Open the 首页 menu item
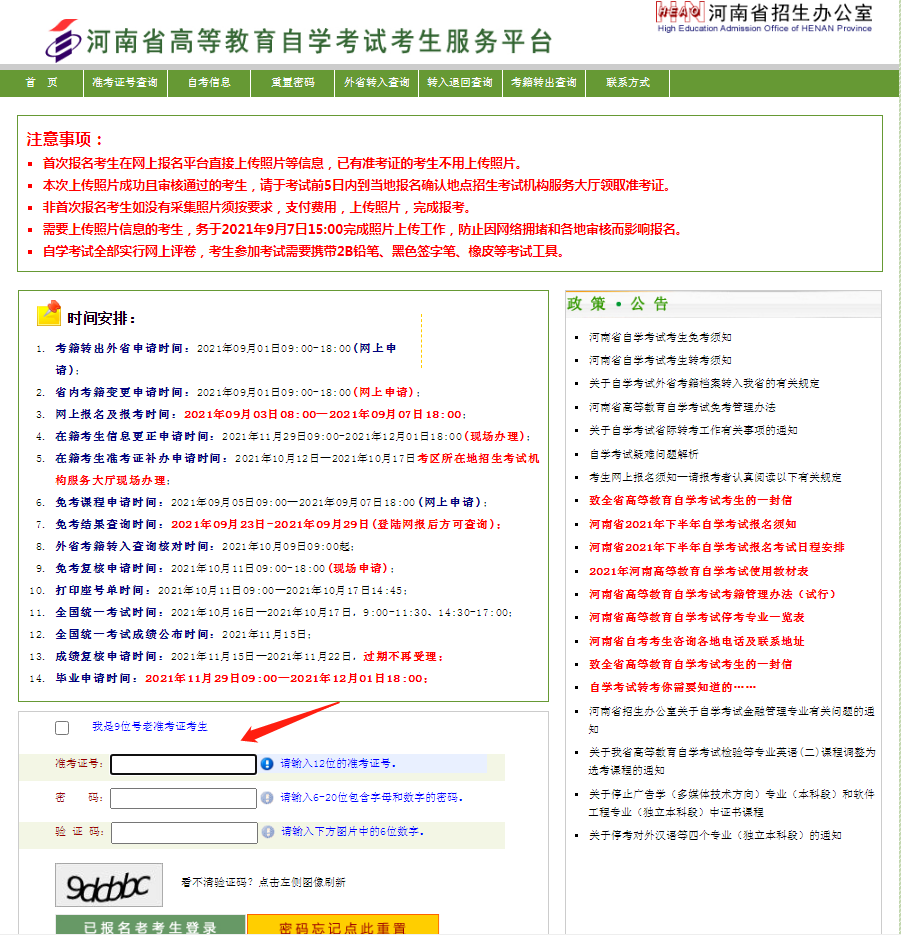The height and width of the screenshot is (935, 901). [x=42, y=83]
